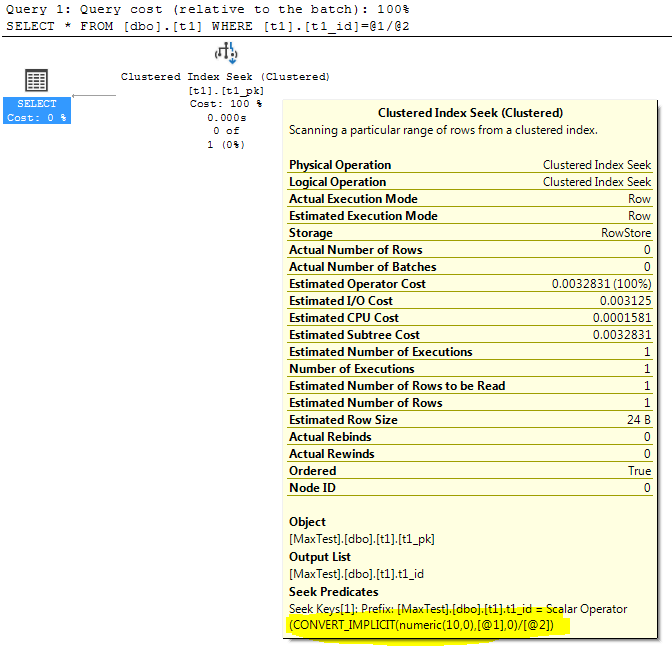
Task: Click the Estimated Number of Rows to be Read row
Action: 470,386
